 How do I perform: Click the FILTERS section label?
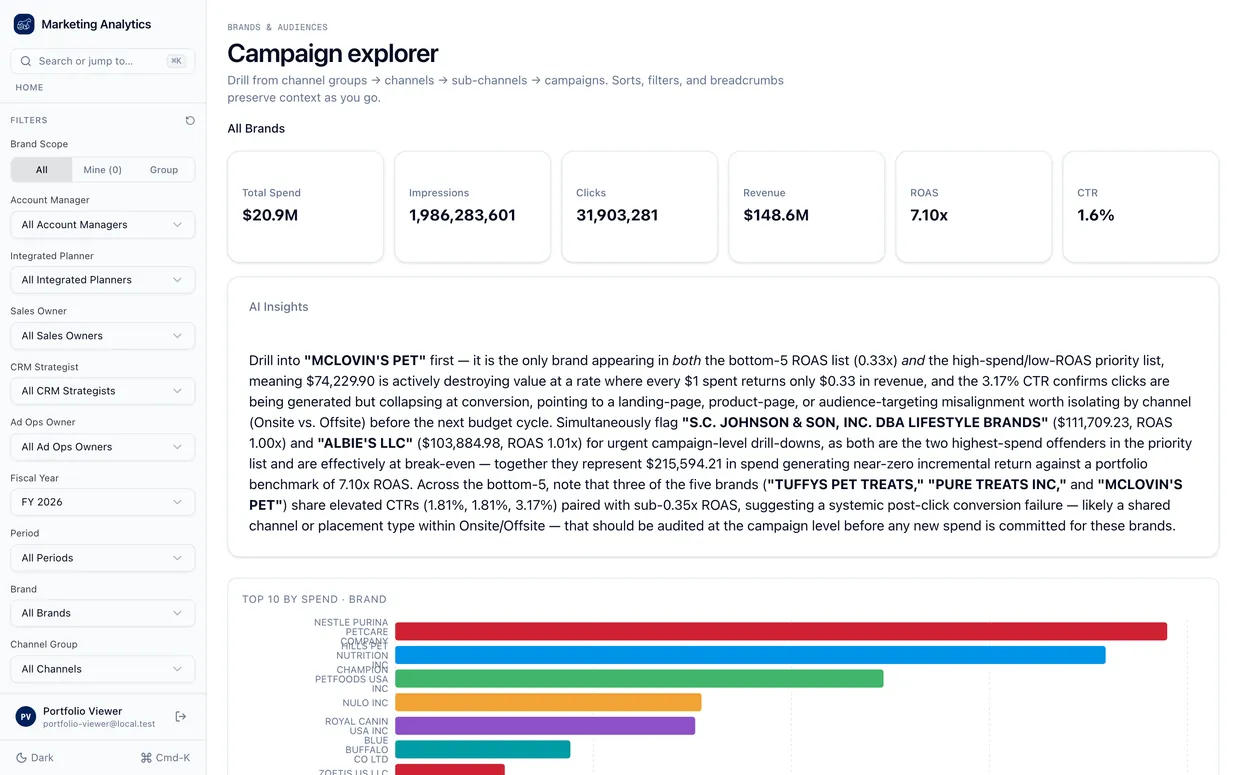pos(29,120)
